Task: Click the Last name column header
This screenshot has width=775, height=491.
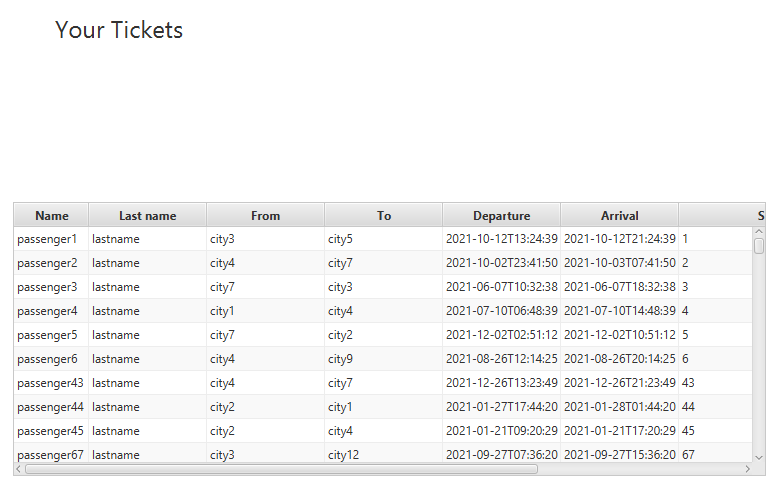Action: click(x=147, y=215)
